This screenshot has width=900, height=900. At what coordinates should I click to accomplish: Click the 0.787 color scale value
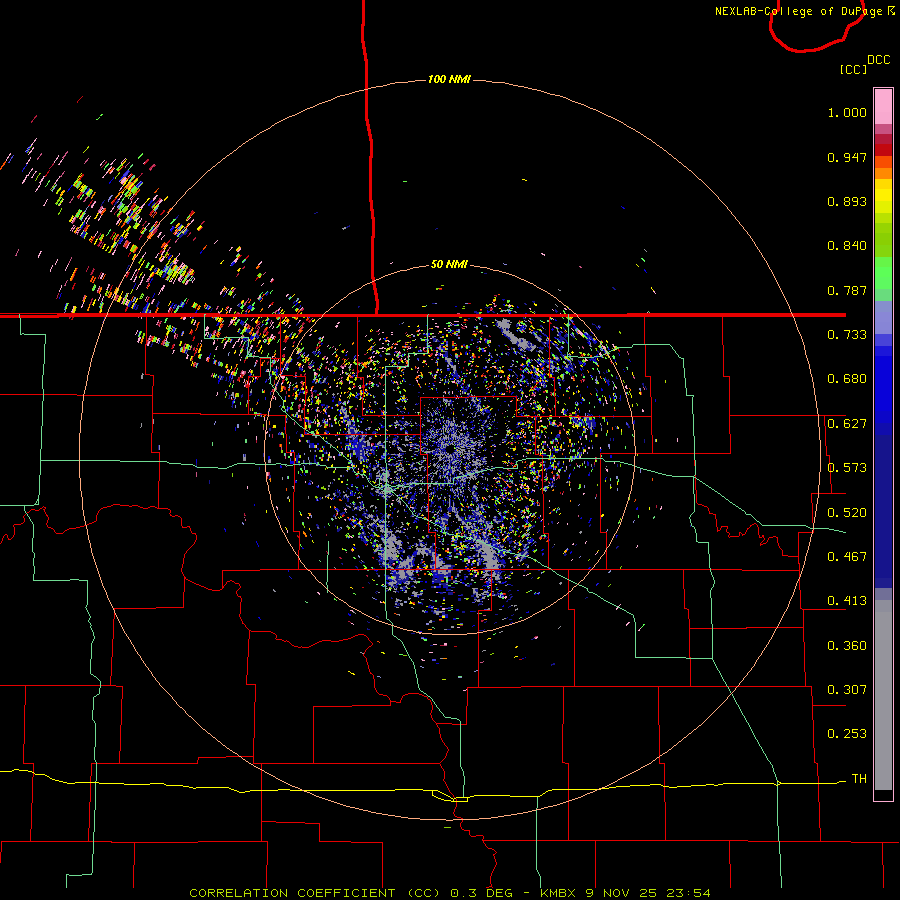[x=847, y=290]
